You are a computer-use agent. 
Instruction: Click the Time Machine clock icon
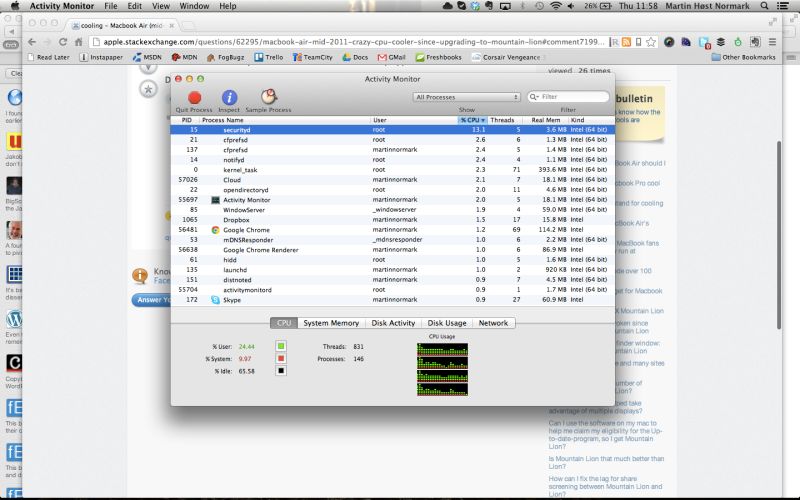click(539, 6)
